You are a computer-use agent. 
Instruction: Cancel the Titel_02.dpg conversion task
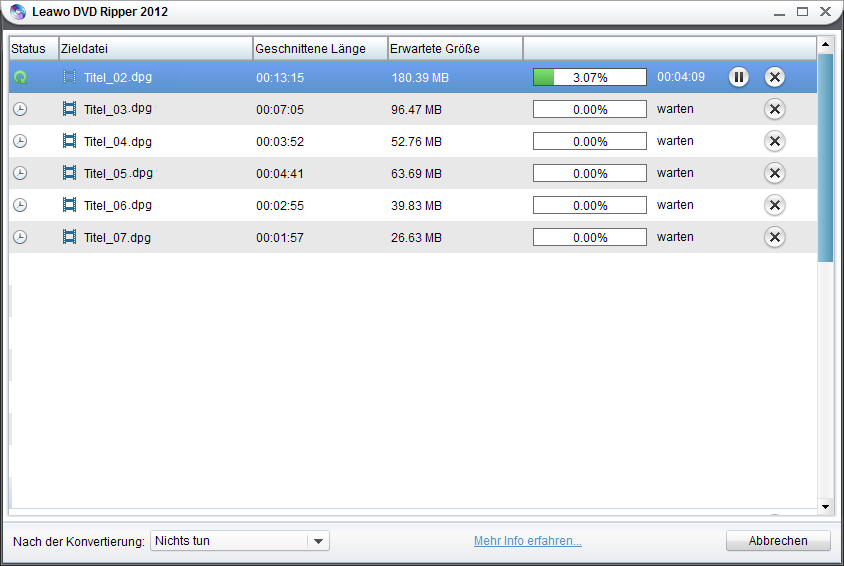coord(775,77)
